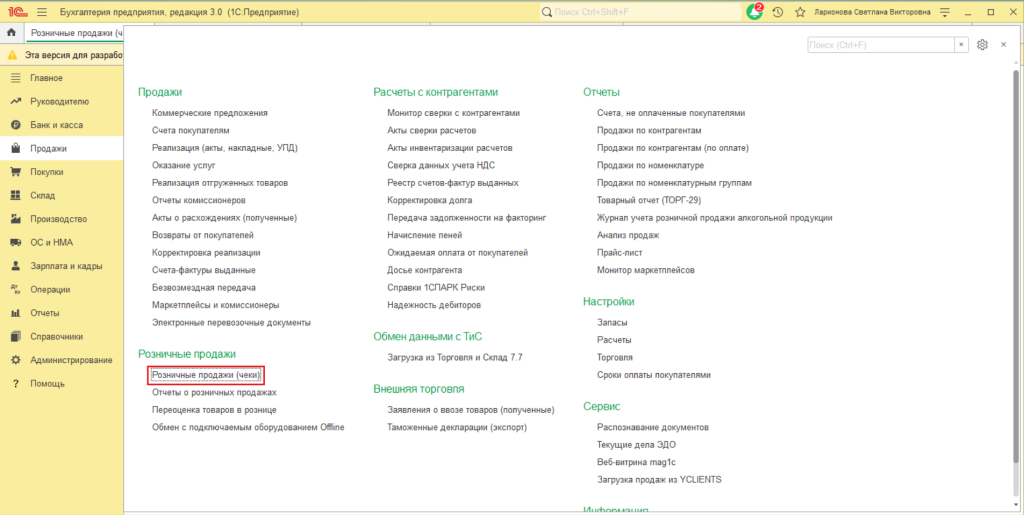The width and height of the screenshot is (1024, 515).
Task: Open Переоценка товаров в рознице
Action: pos(214,410)
